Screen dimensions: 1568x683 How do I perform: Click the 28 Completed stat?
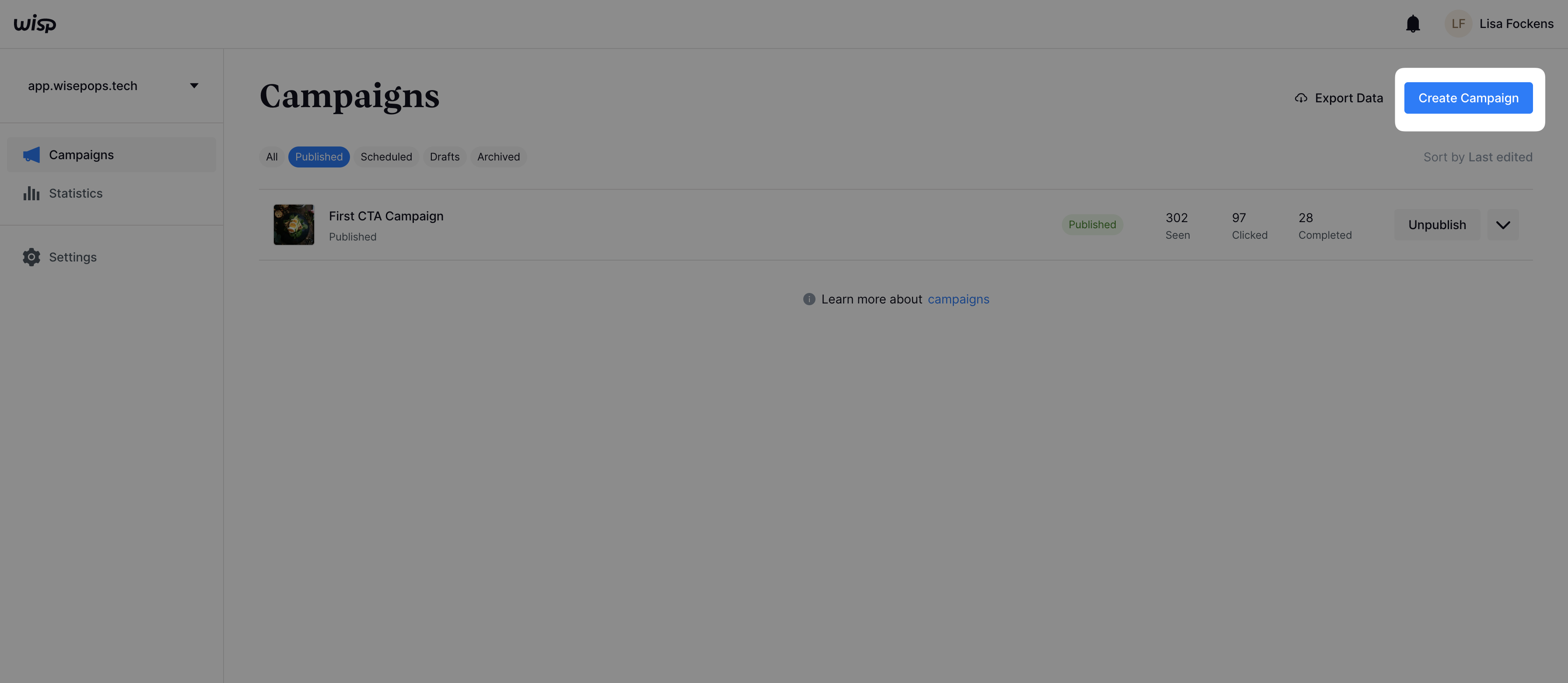(x=1325, y=226)
